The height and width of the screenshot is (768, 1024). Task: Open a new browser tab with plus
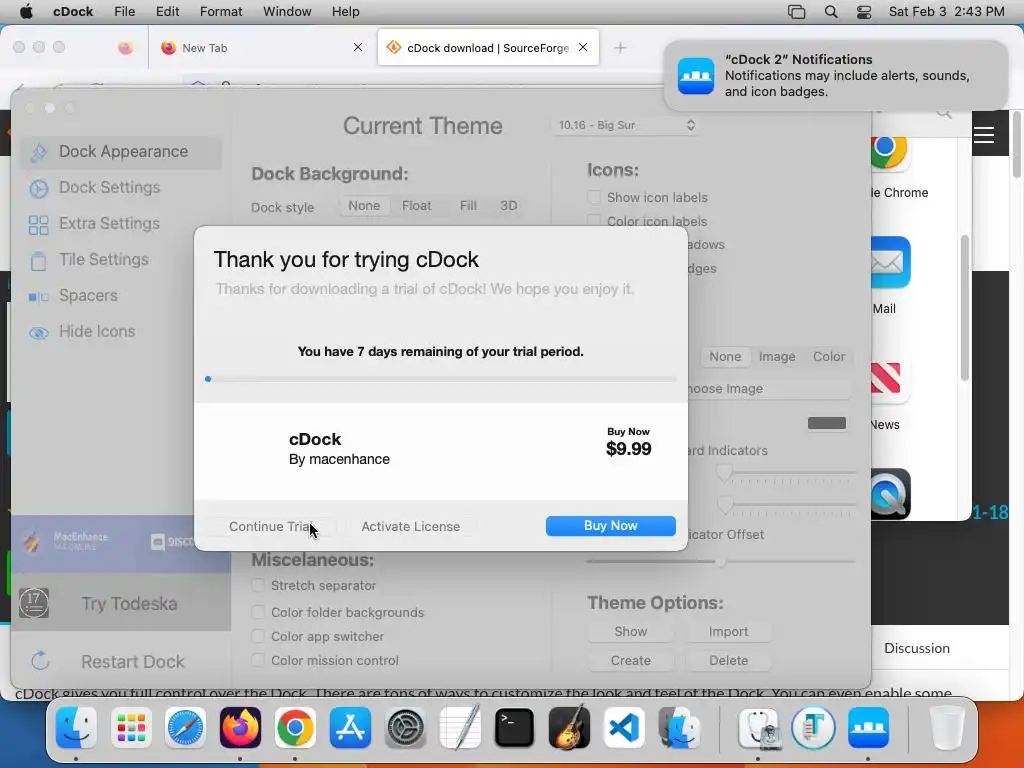click(620, 48)
